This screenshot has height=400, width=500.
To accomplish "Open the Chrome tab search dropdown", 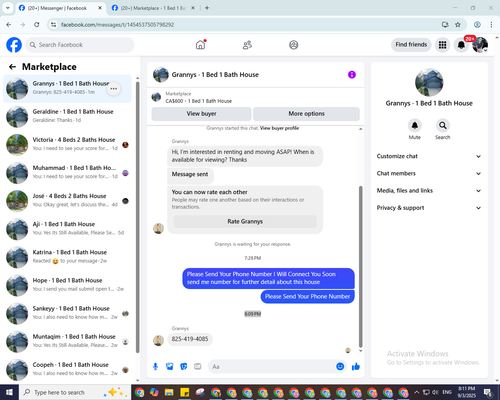I will pos(8,8).
